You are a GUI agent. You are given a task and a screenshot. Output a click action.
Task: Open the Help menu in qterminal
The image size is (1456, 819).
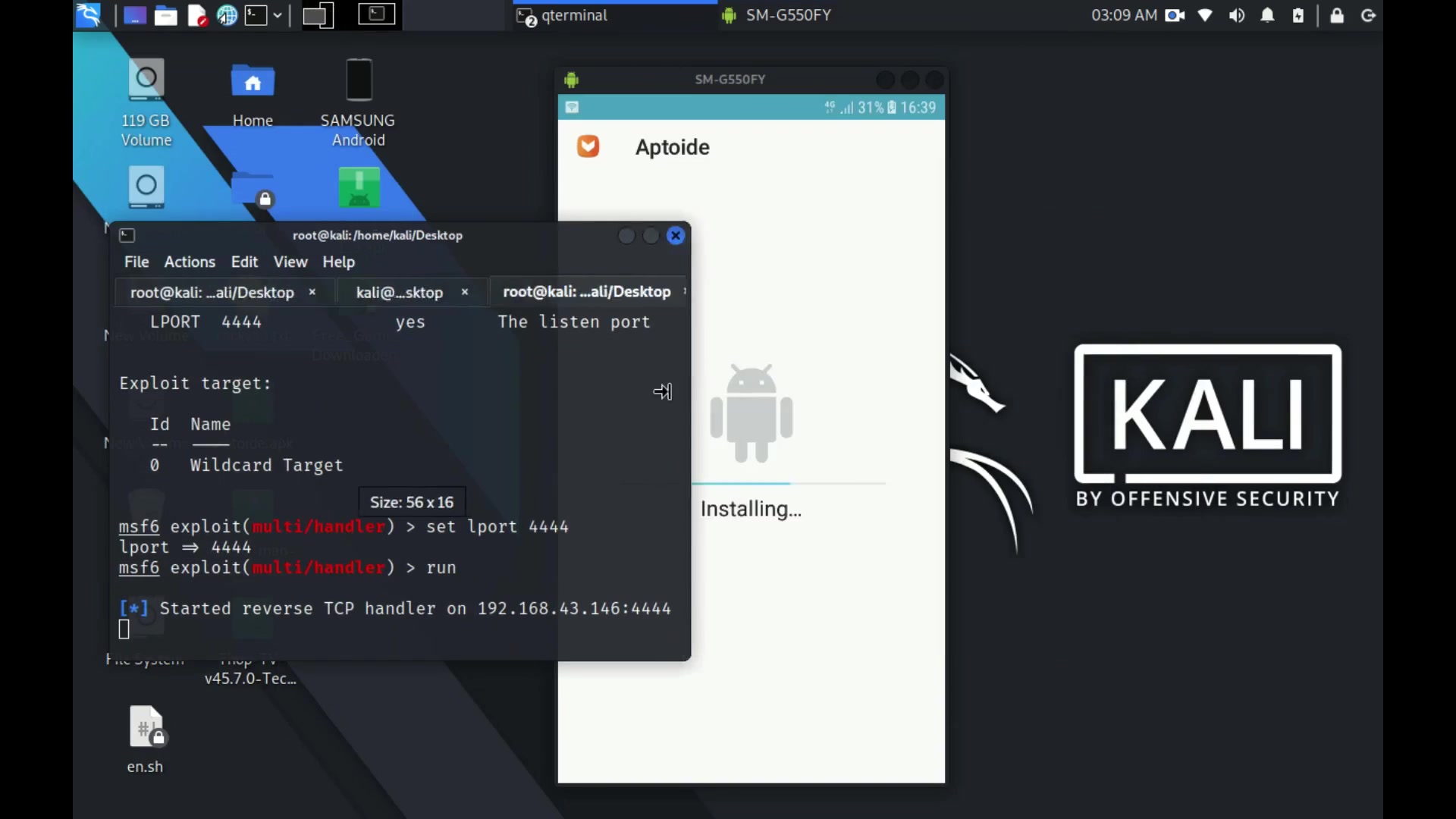pyautogui.click(x=338, y=262)
